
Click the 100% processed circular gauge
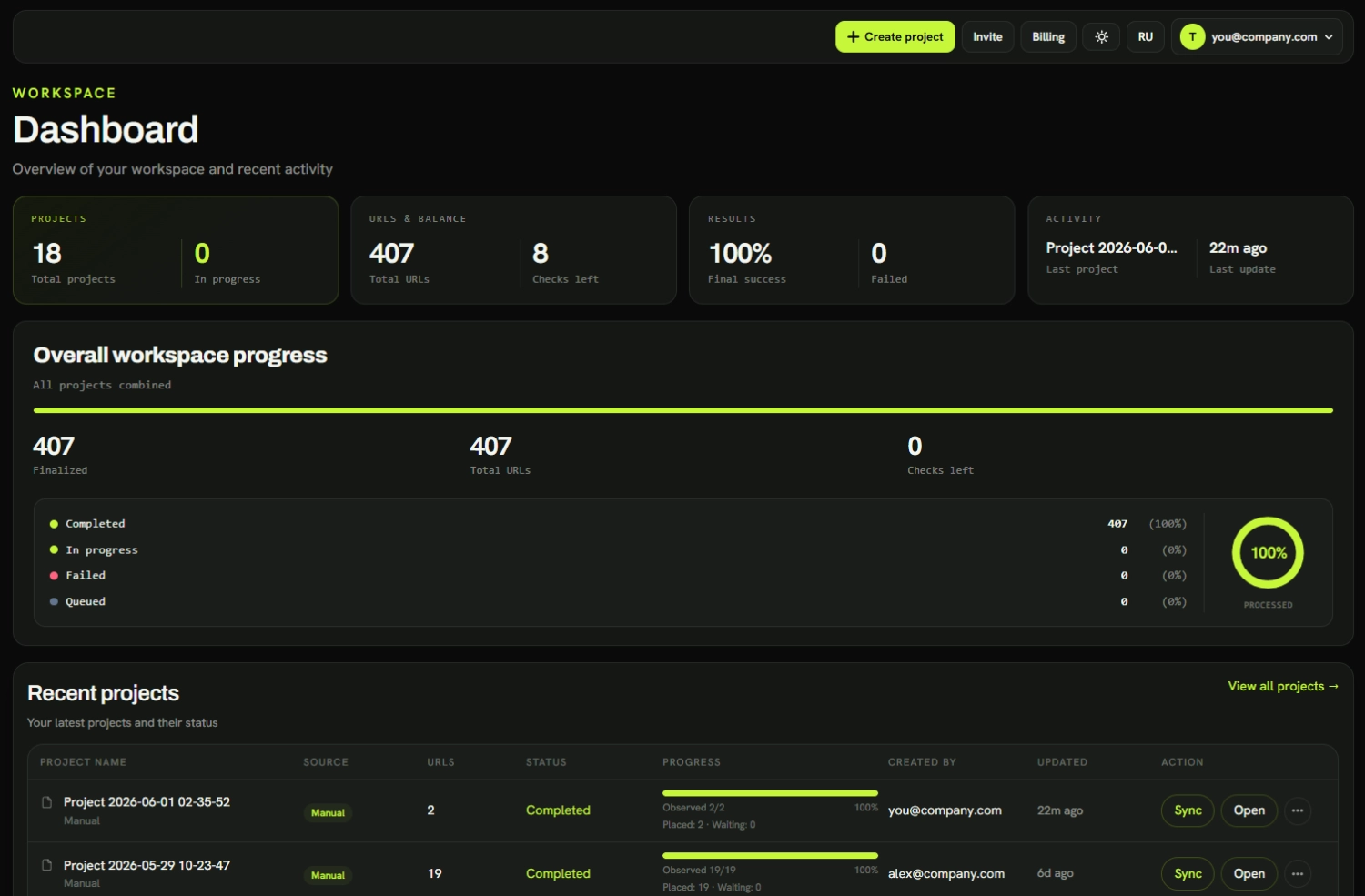[x=1268, y=553]
